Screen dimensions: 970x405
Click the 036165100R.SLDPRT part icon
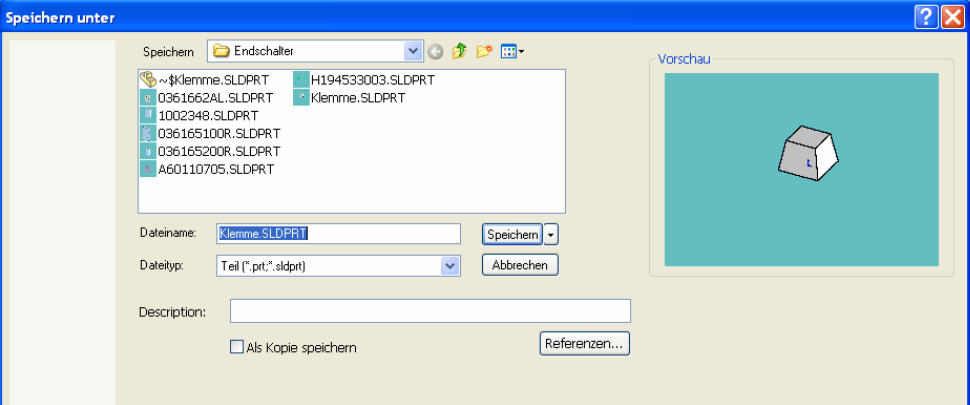pos(148,133)
